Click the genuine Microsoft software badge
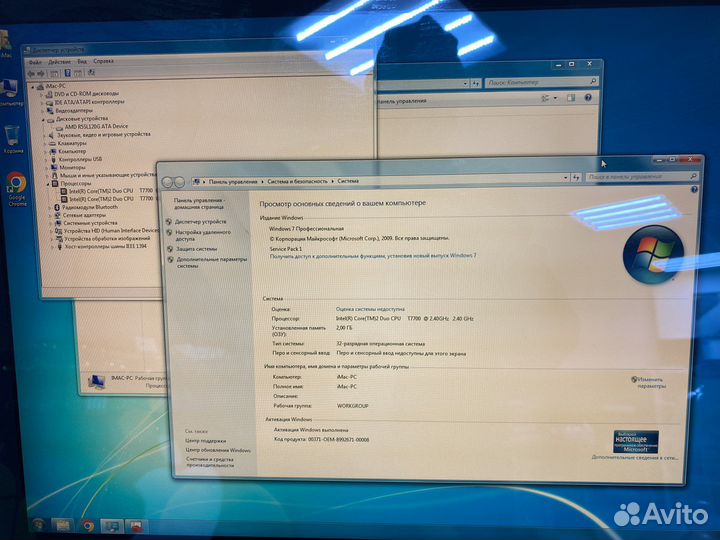Viewport: 720px width, 540px height. coord(636,442)
